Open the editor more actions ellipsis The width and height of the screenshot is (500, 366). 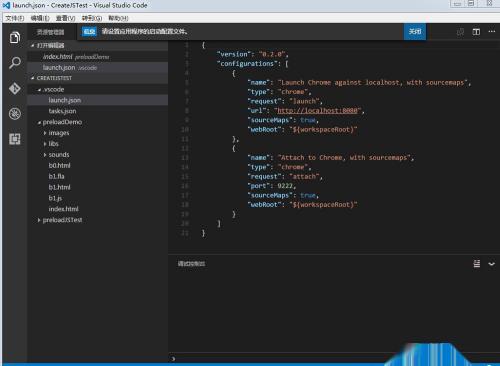492,31
